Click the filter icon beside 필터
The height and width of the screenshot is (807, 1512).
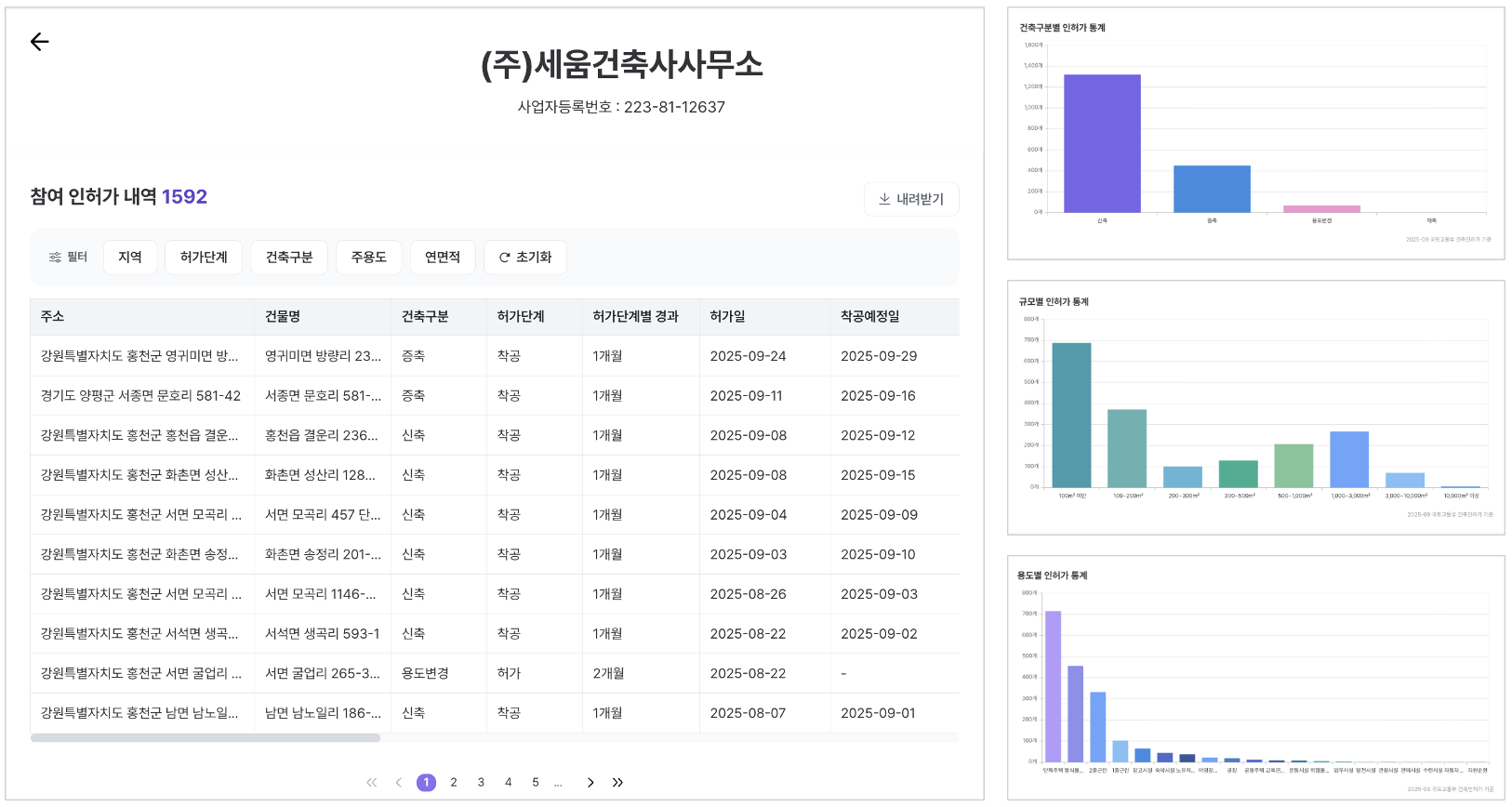pos(55,258)
